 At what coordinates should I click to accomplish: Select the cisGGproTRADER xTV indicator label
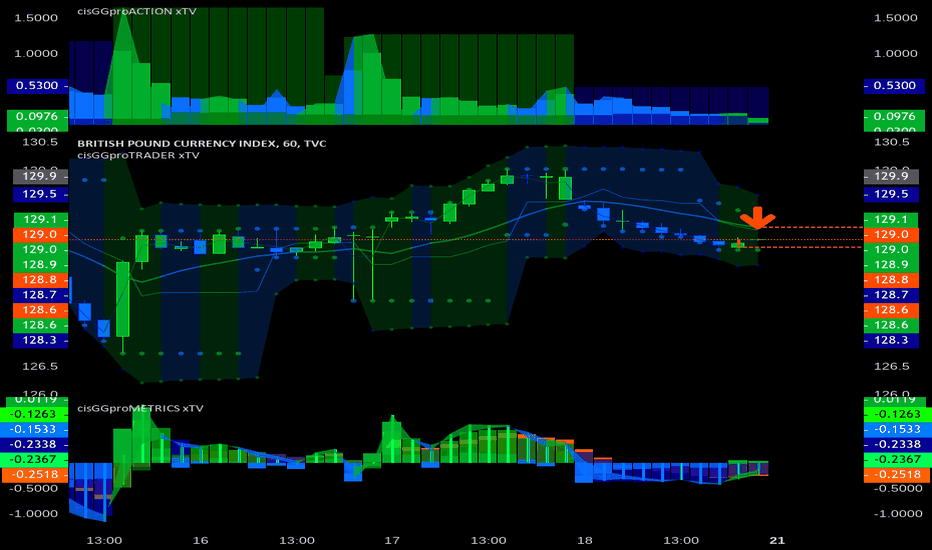[x=138, y=155]
